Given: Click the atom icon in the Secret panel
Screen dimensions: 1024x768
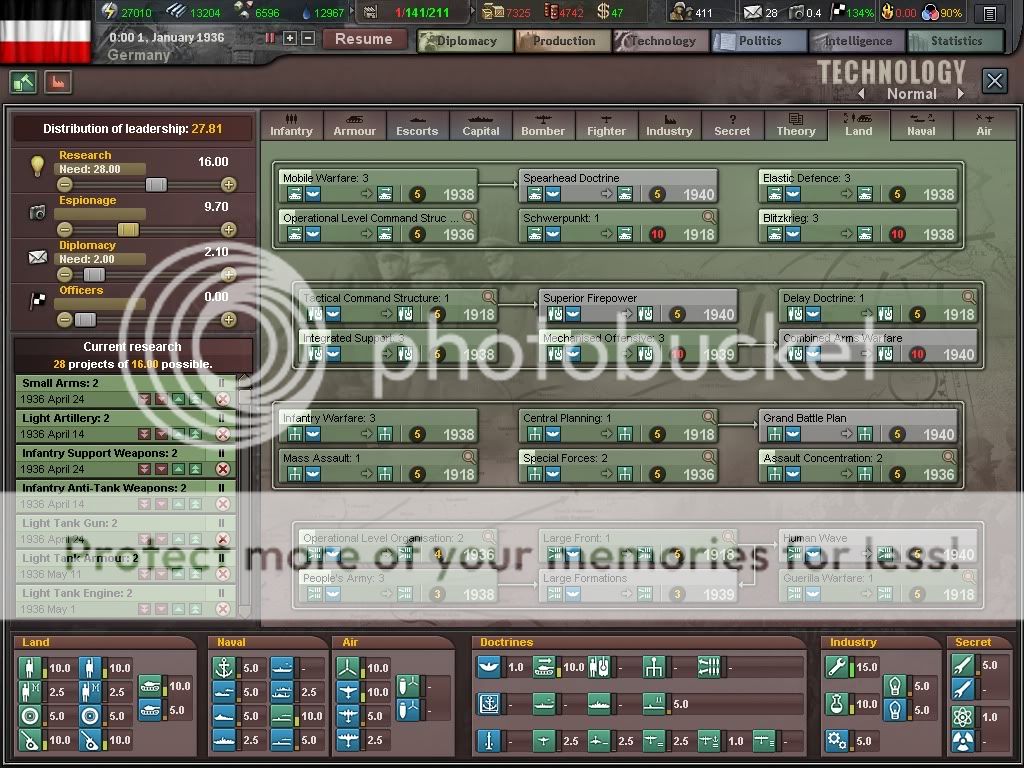Looking at the screenshot, I should [963, 717].
